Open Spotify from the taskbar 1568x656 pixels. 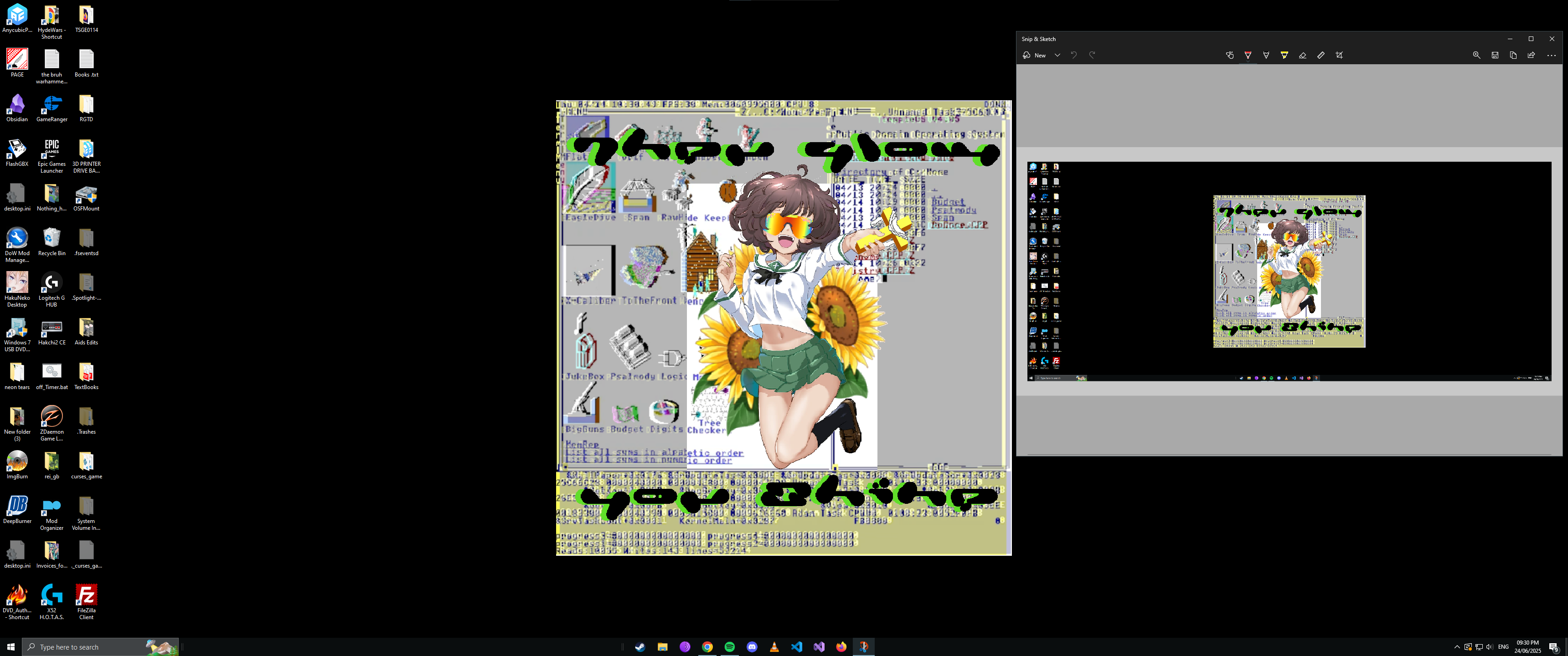[x=730, y=647]
